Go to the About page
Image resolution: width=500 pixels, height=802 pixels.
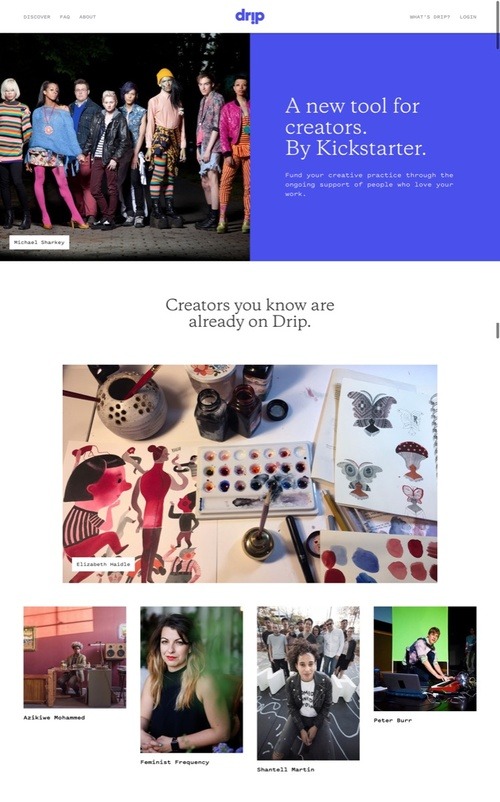point(87,17)
